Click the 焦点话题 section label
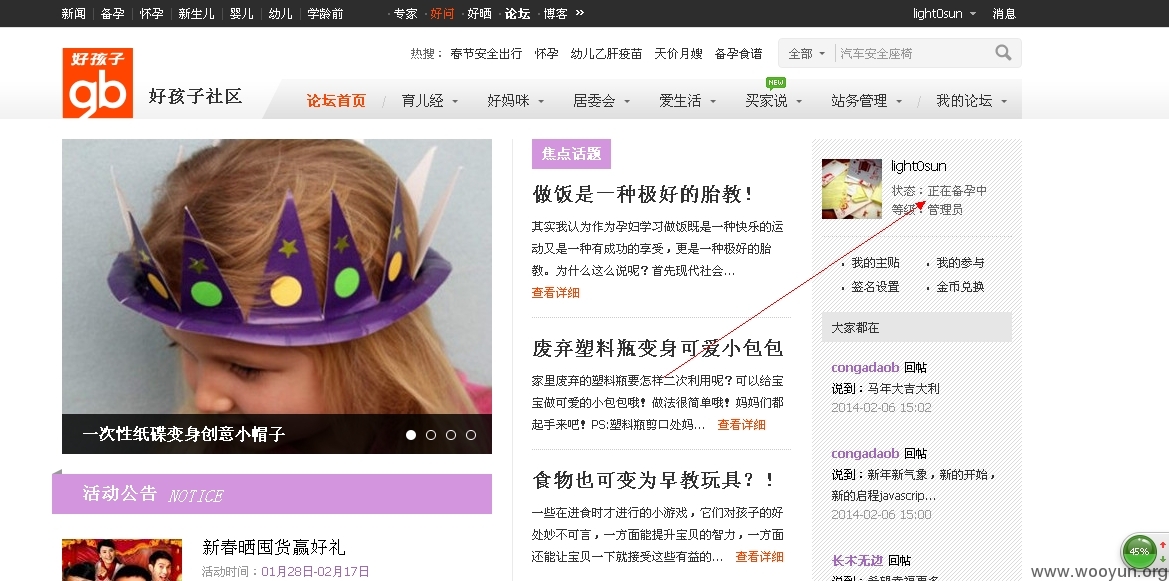Image resolution: width=1169 pixels, height=581 pixels. 571,154
